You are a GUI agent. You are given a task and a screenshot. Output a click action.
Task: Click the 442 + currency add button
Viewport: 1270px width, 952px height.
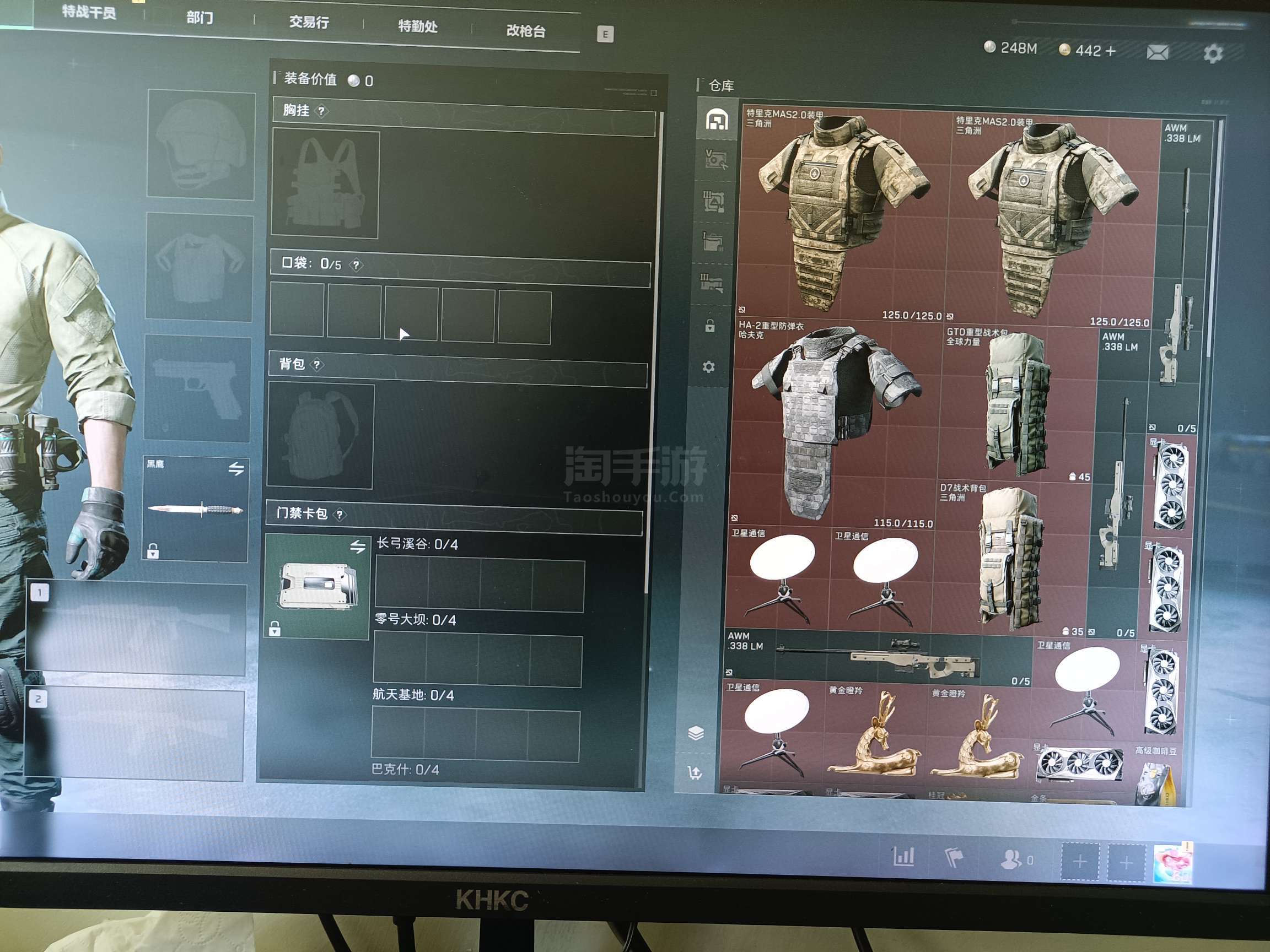click(1111, 51)
